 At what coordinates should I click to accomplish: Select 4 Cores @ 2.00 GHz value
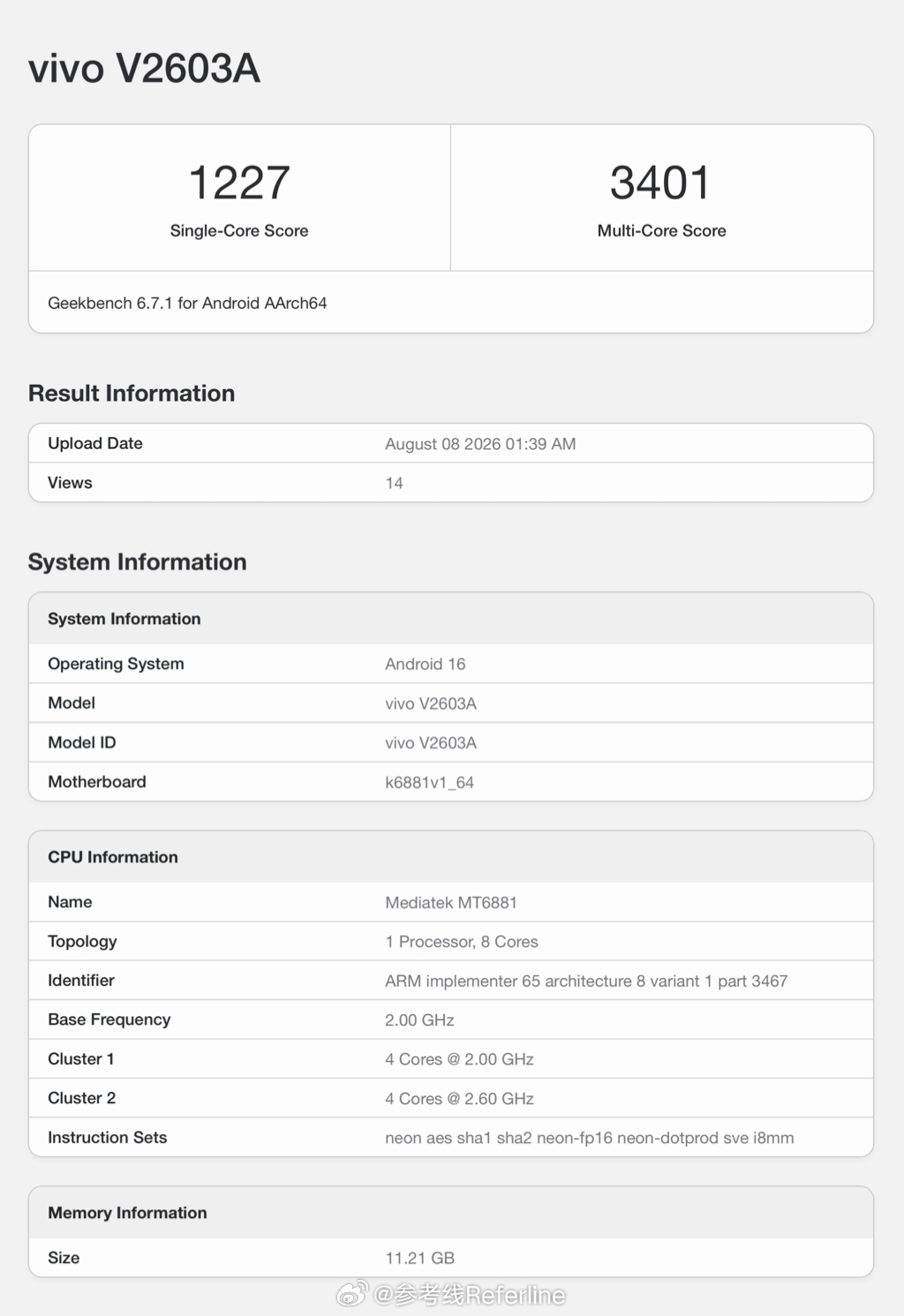pyautogui.click(x=459, y=1059)
